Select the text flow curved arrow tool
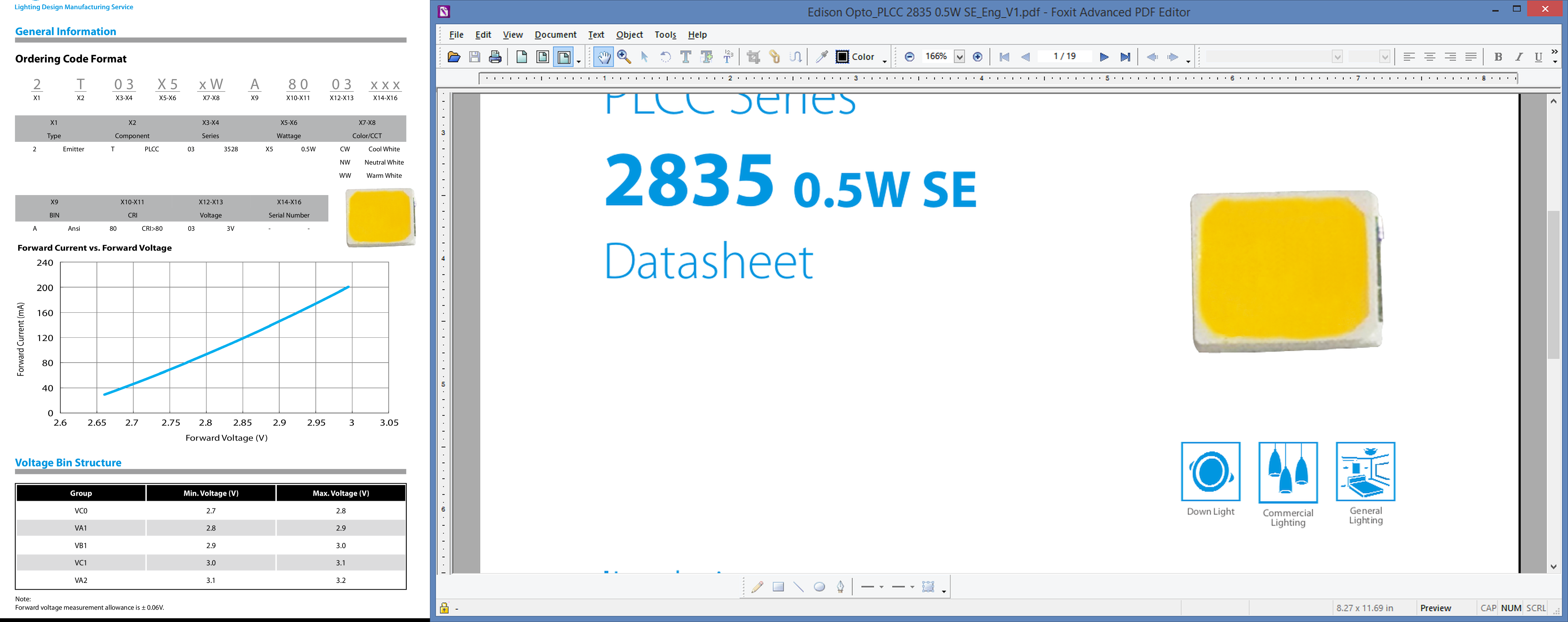 [x=796, y=57]
